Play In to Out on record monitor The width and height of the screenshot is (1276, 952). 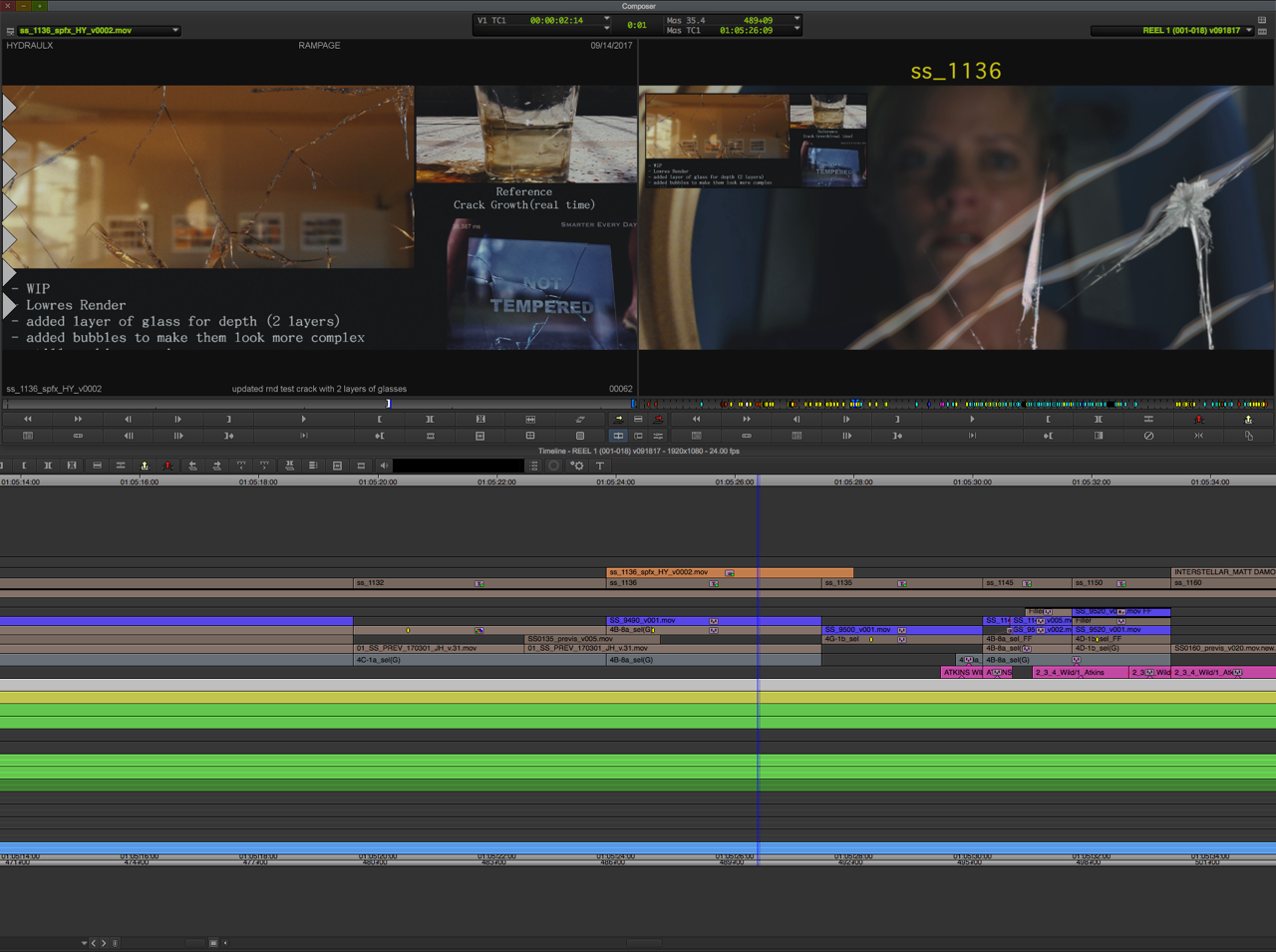[972, 436]
